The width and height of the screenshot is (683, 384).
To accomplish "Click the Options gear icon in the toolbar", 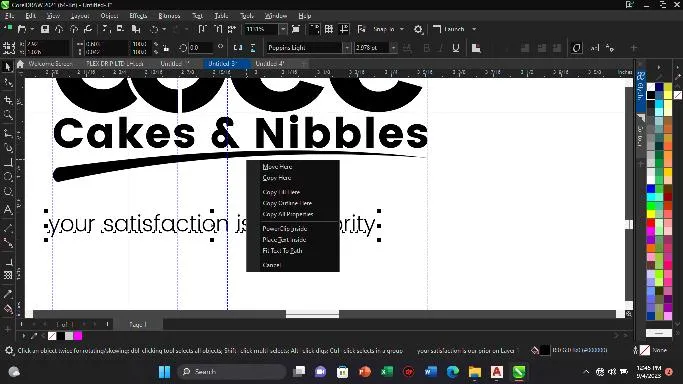I will [x=418, y=29].
